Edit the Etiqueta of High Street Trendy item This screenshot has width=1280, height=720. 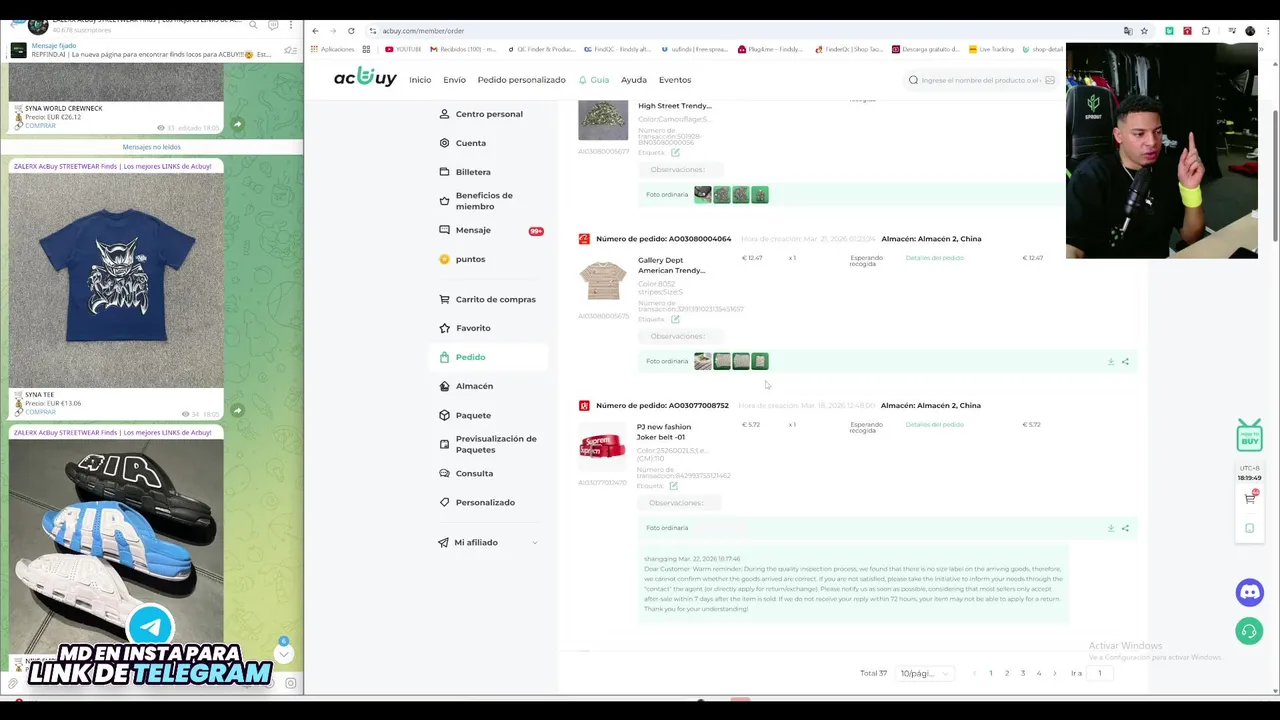pos(675,153)
